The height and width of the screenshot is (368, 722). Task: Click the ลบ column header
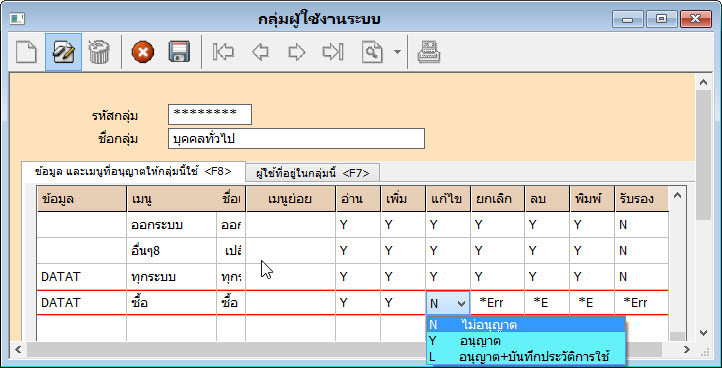point(547,199)
